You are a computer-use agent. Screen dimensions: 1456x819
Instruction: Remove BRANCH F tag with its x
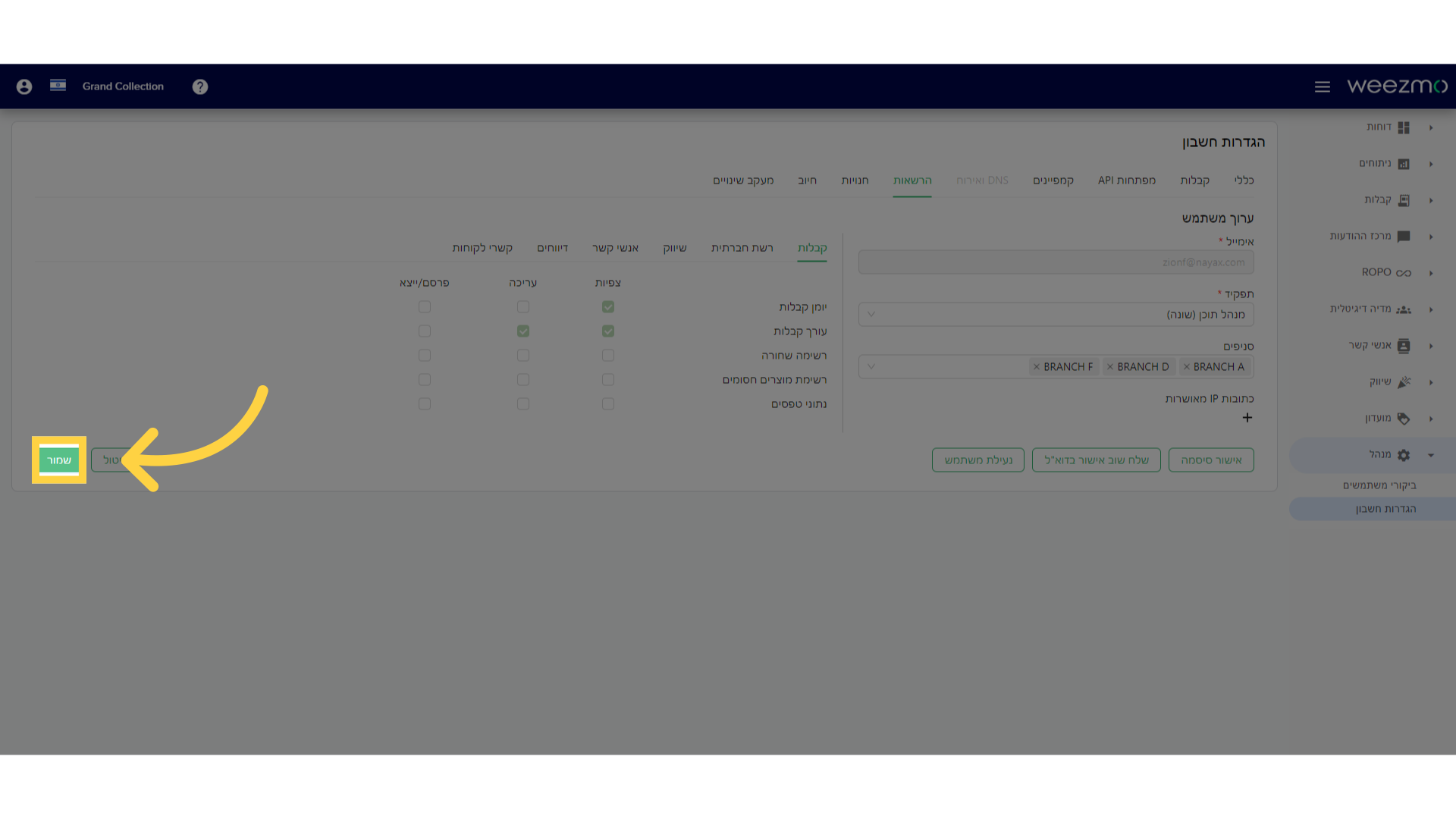pos(1037,367)
